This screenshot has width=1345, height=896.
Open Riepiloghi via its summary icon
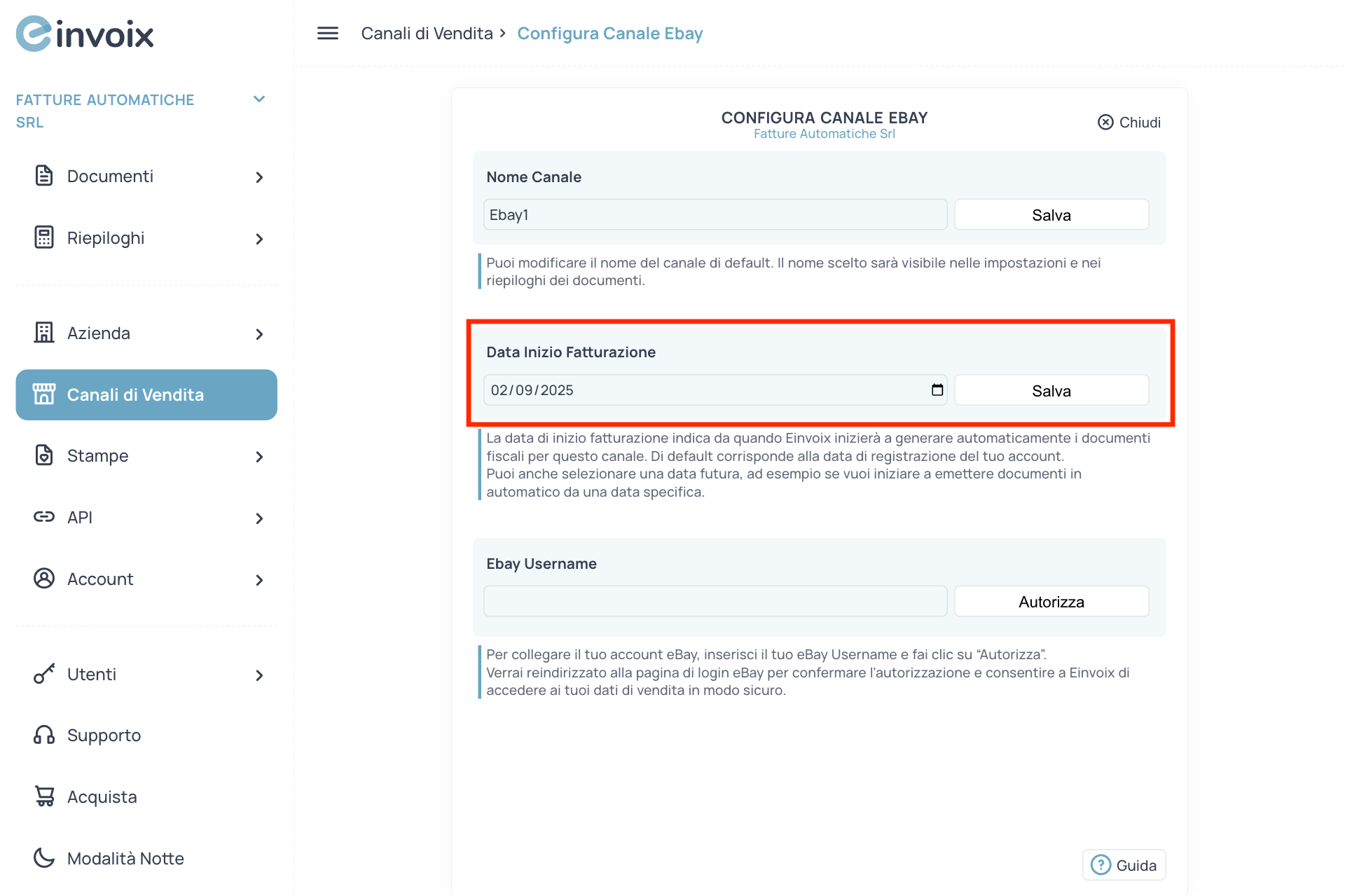click(x=44, y=237)
